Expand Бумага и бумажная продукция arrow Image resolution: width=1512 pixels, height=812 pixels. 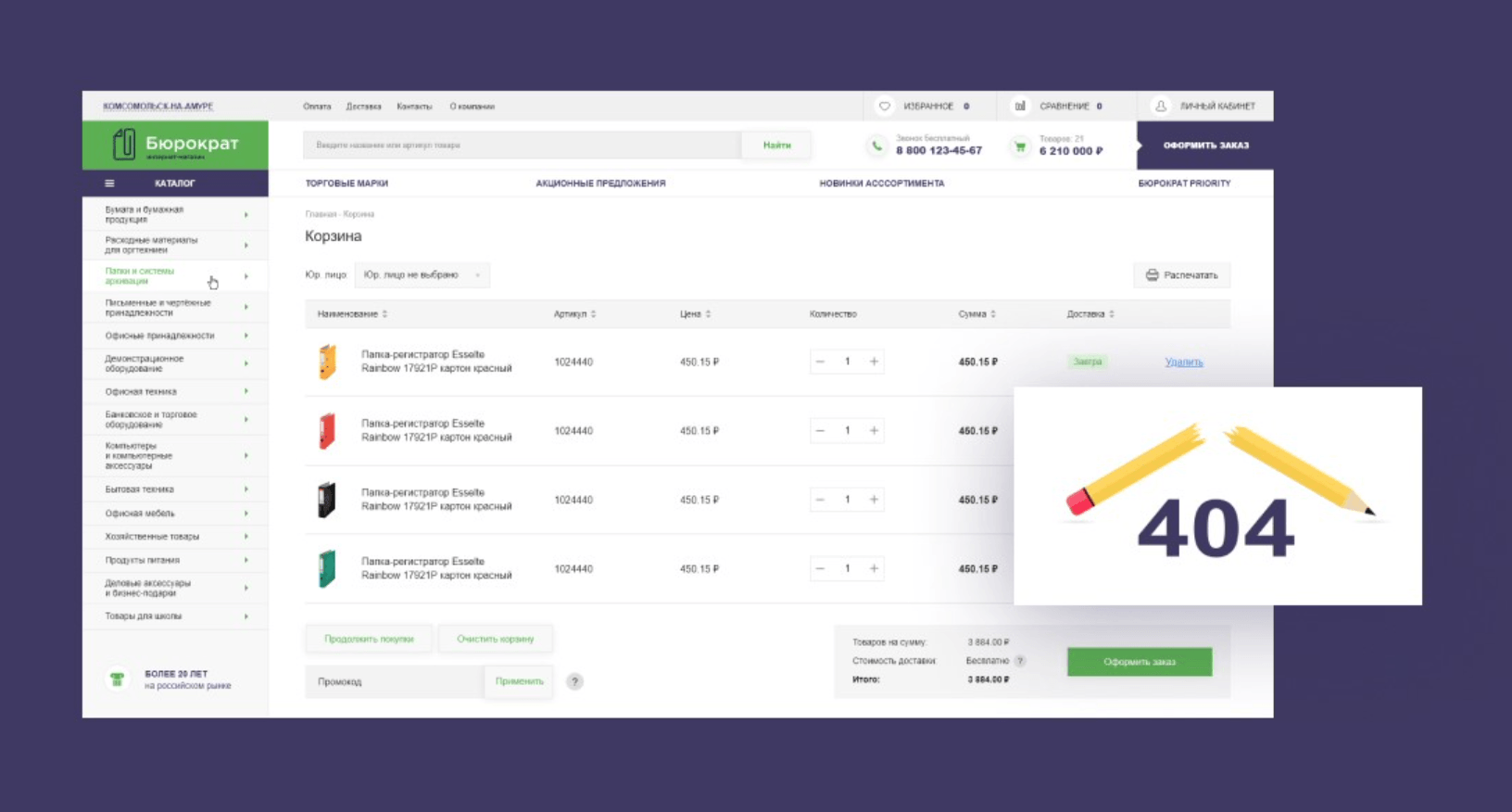pyautogui.click(x=246, y=215)
